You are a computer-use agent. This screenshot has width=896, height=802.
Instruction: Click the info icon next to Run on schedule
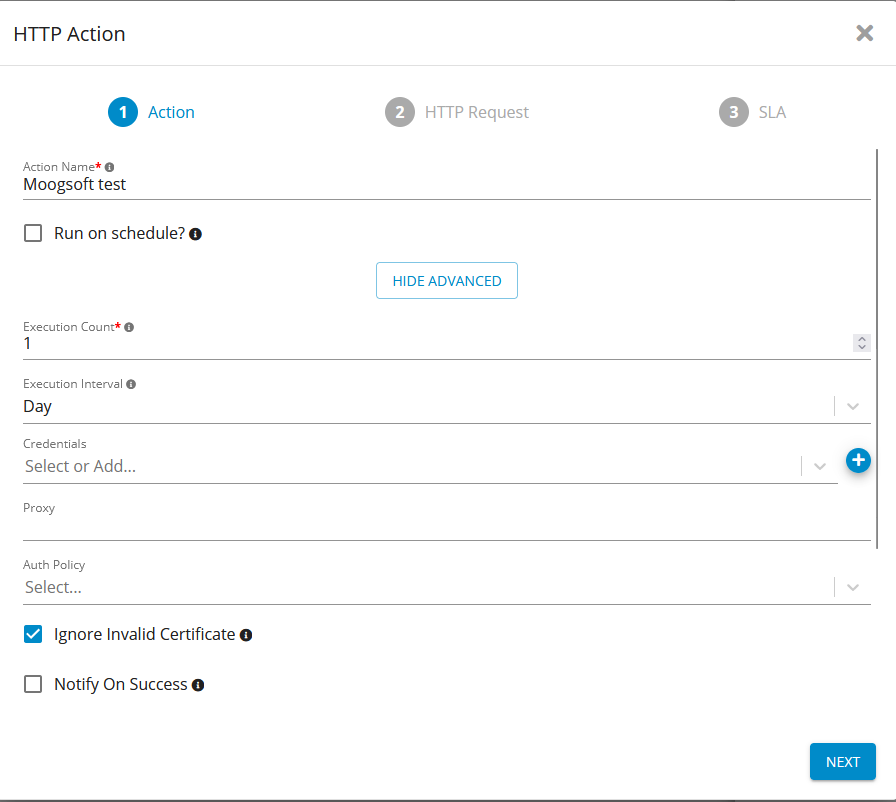pyautogui.click(x=196, y=234)
